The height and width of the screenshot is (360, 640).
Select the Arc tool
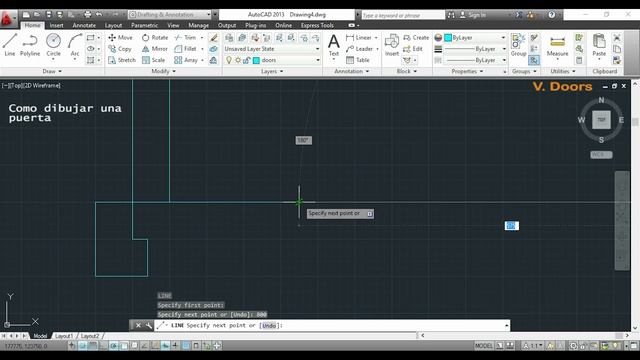[x=75, y=45]
